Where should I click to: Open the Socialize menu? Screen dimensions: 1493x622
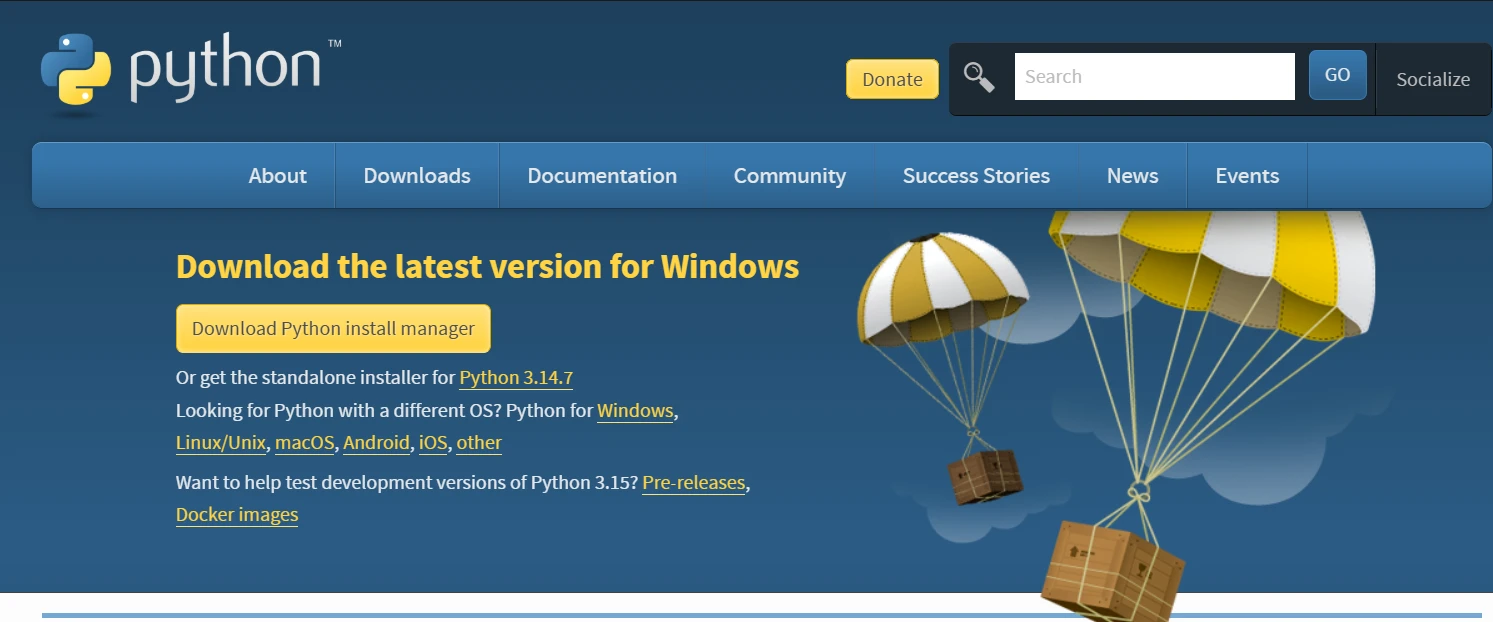[x=1433, y=79]
